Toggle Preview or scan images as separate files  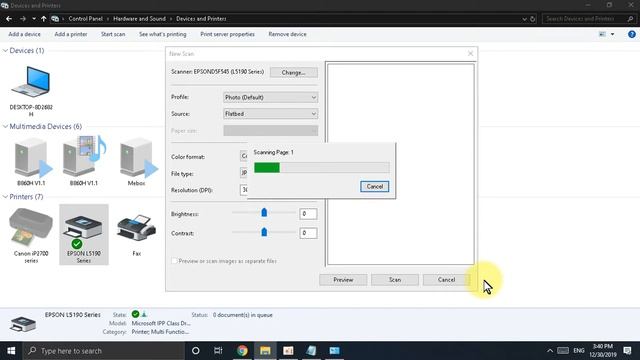(174, 261)
